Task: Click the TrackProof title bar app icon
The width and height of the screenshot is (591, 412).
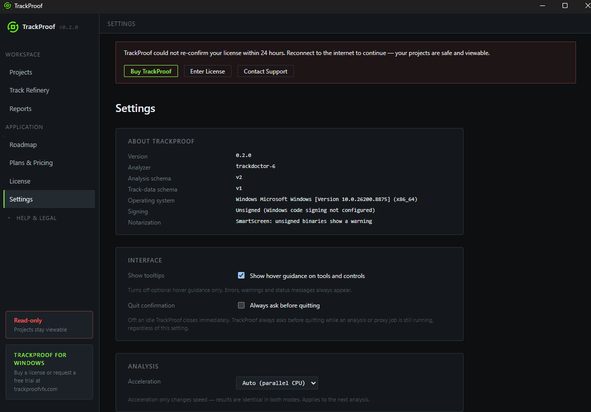Action: click(7, 6)
